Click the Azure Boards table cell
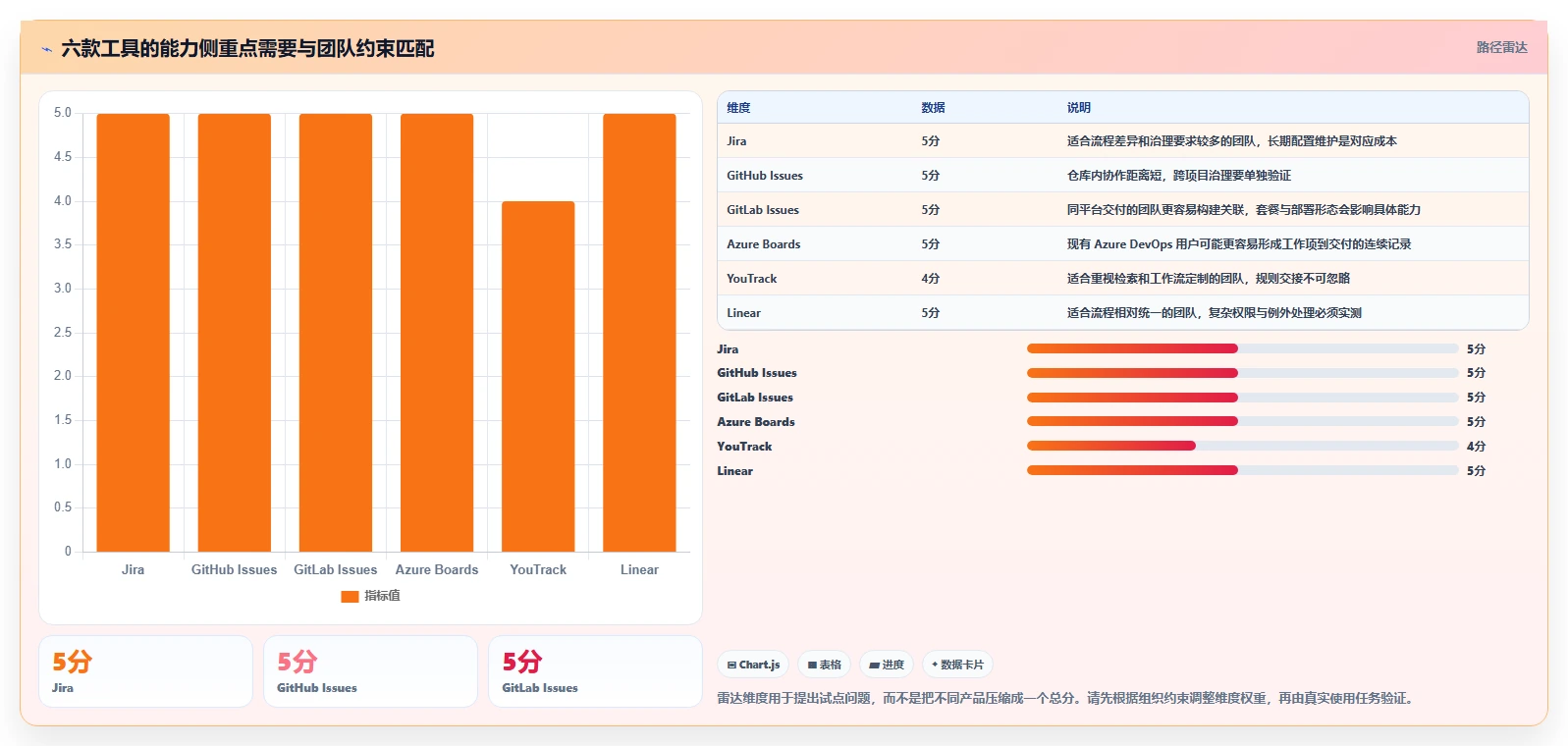 pyautogui.click(x=764, y=244)
